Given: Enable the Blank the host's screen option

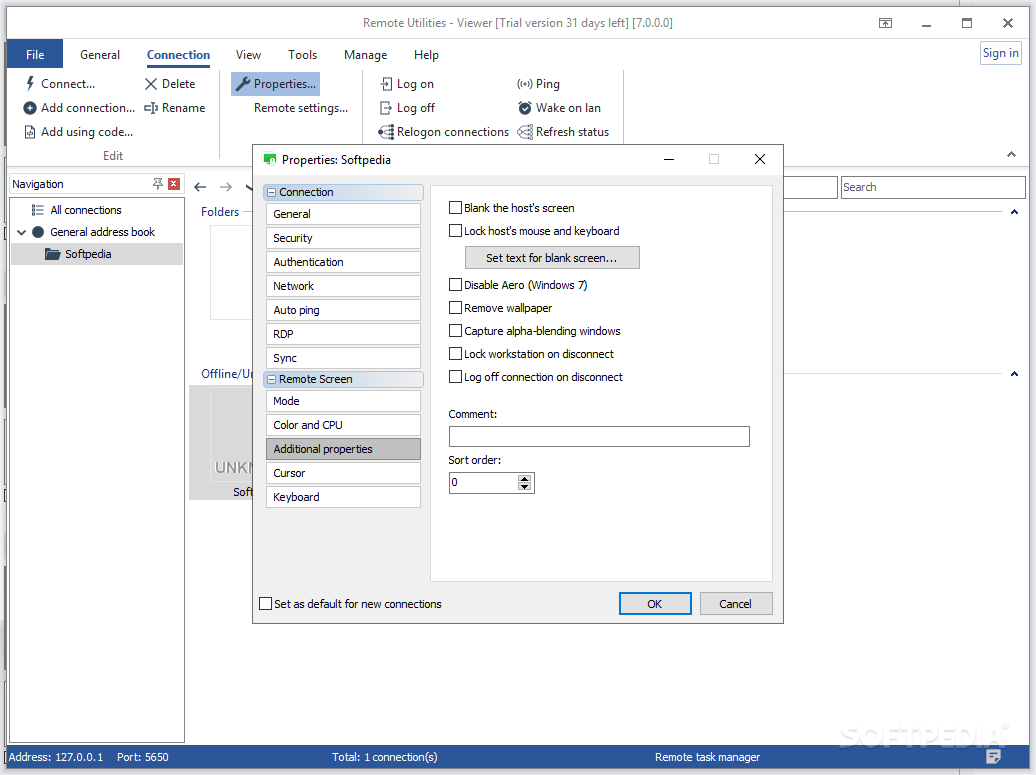Looking at the screenshot, I should (455, 208).
